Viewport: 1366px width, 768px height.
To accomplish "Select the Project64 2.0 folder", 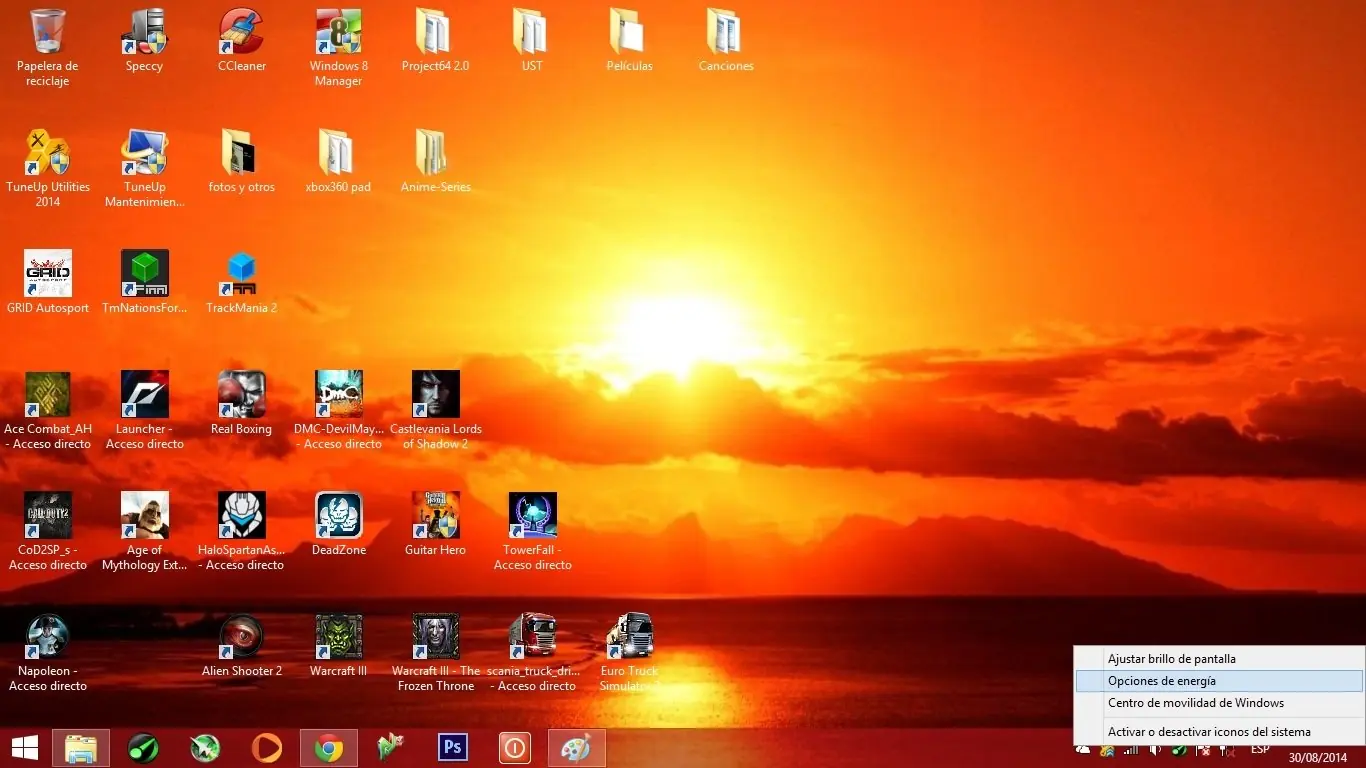I will point(435,41).
